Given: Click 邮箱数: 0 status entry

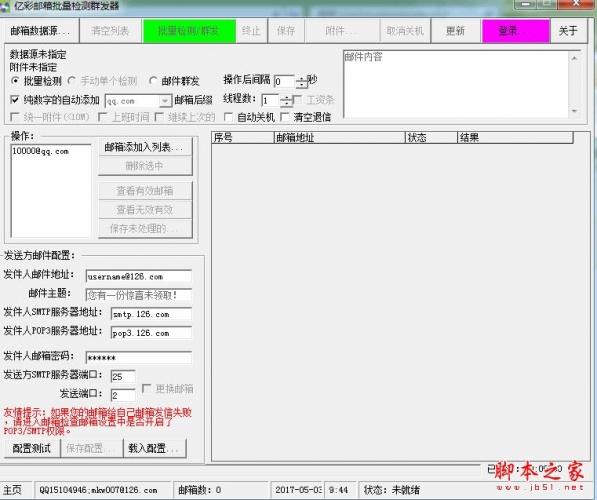Looking at the screenshot, I should pos(200,490).
